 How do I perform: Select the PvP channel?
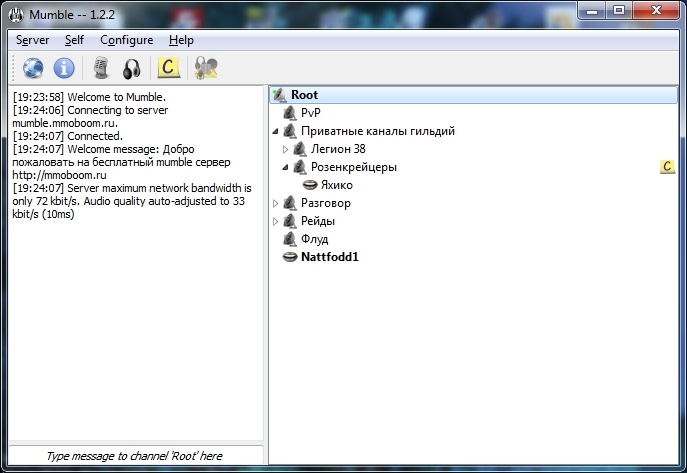(311, 113)
